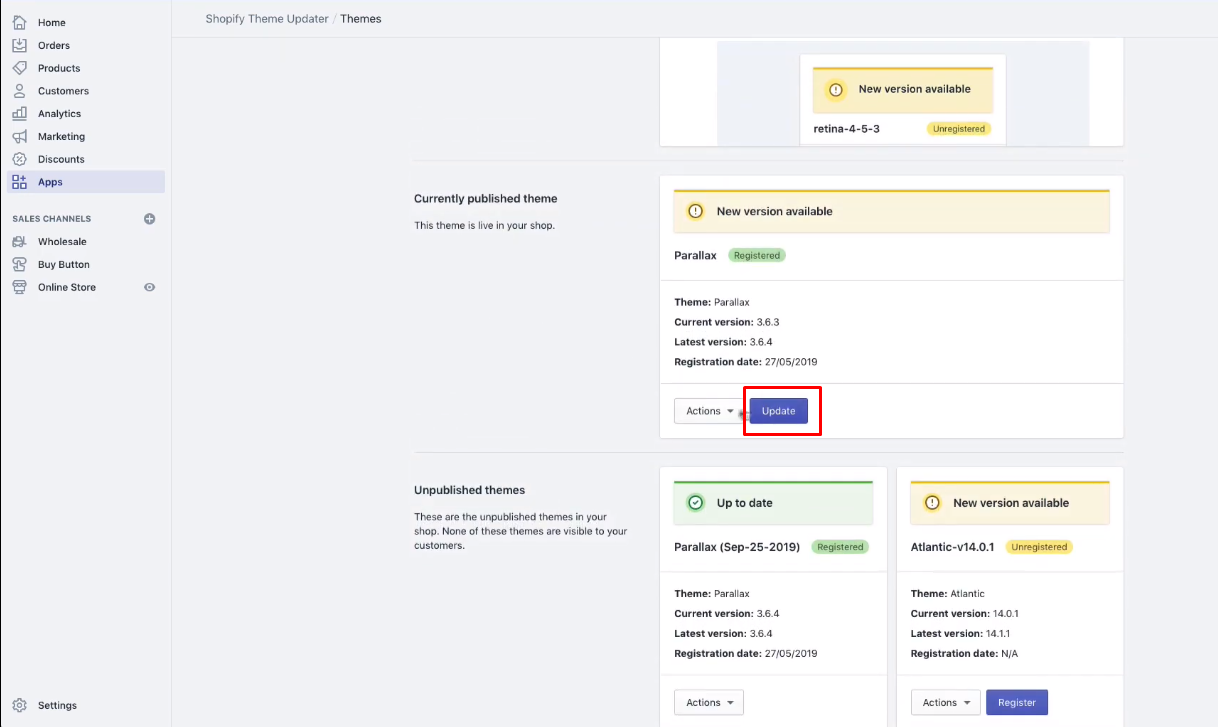Open Actions dropdown for published Parallax theme
This screenshot has width=1218, height=727.
click(x=709, y=411)
